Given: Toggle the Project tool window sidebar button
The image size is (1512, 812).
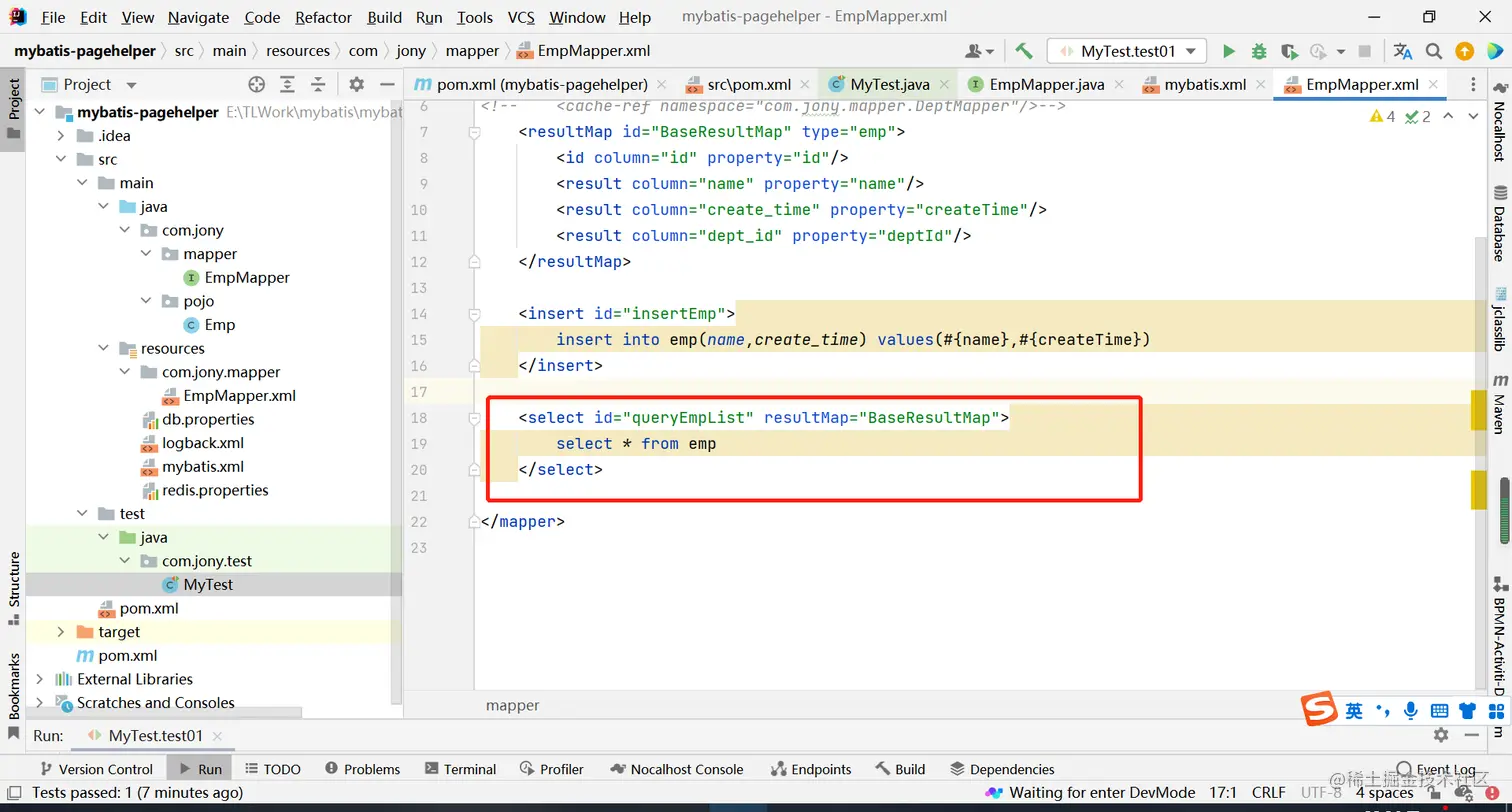Looking at the screenshot, I should pos(14,109).
